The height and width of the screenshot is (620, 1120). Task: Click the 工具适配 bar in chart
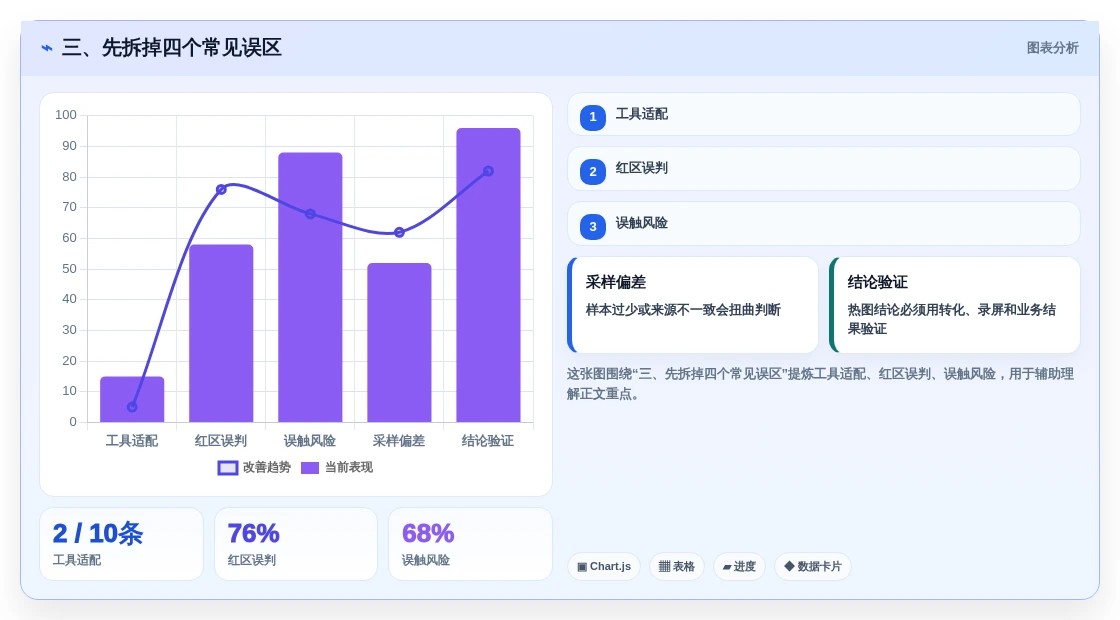tap(132, 399)
